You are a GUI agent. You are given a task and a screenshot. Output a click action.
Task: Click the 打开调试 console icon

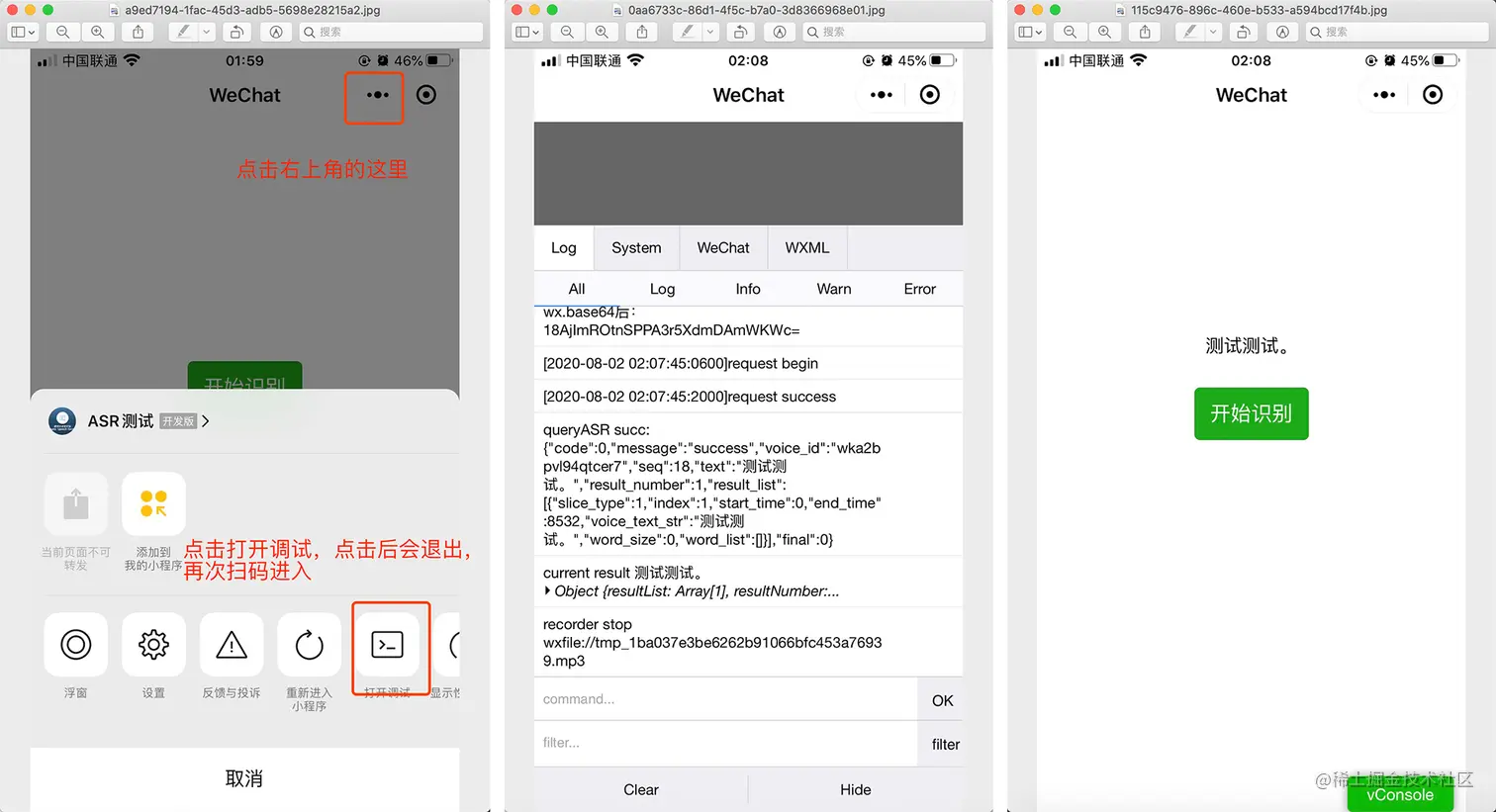387,645
